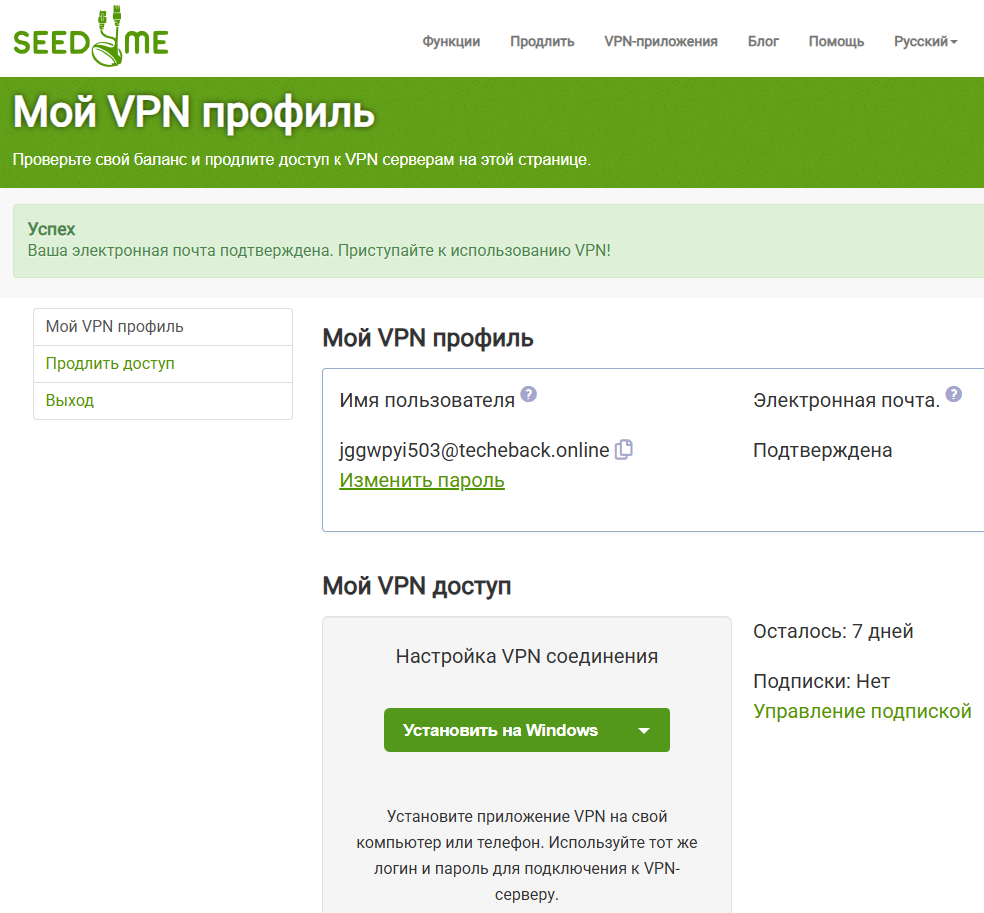Open Продлить доступ in the sidebar

[x=163, y=364]
